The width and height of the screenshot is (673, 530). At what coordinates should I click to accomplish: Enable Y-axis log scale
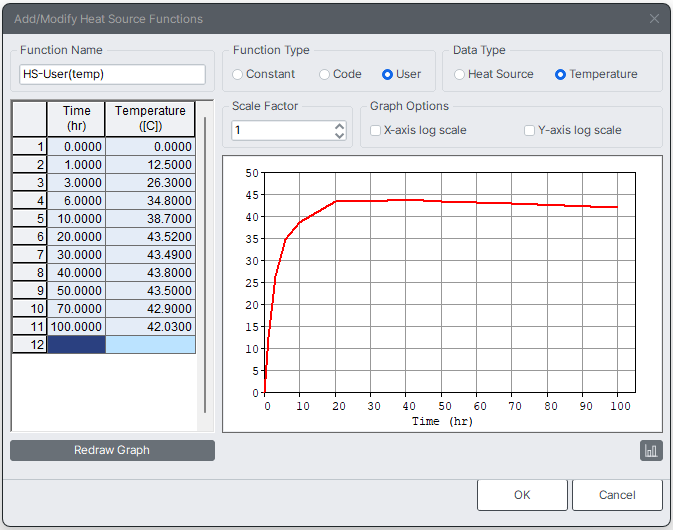573,130
